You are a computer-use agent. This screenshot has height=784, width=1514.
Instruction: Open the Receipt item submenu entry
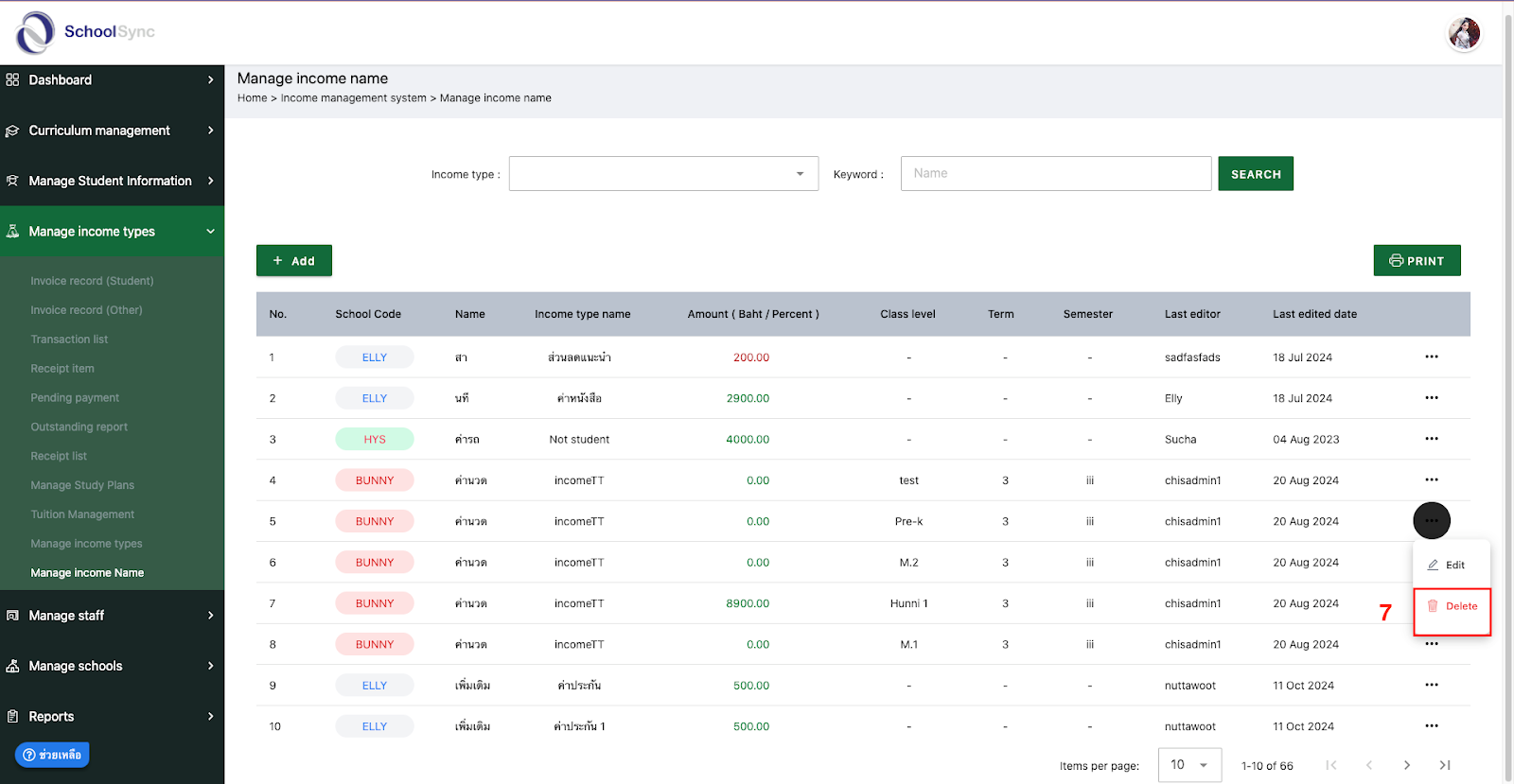(62, 369)
